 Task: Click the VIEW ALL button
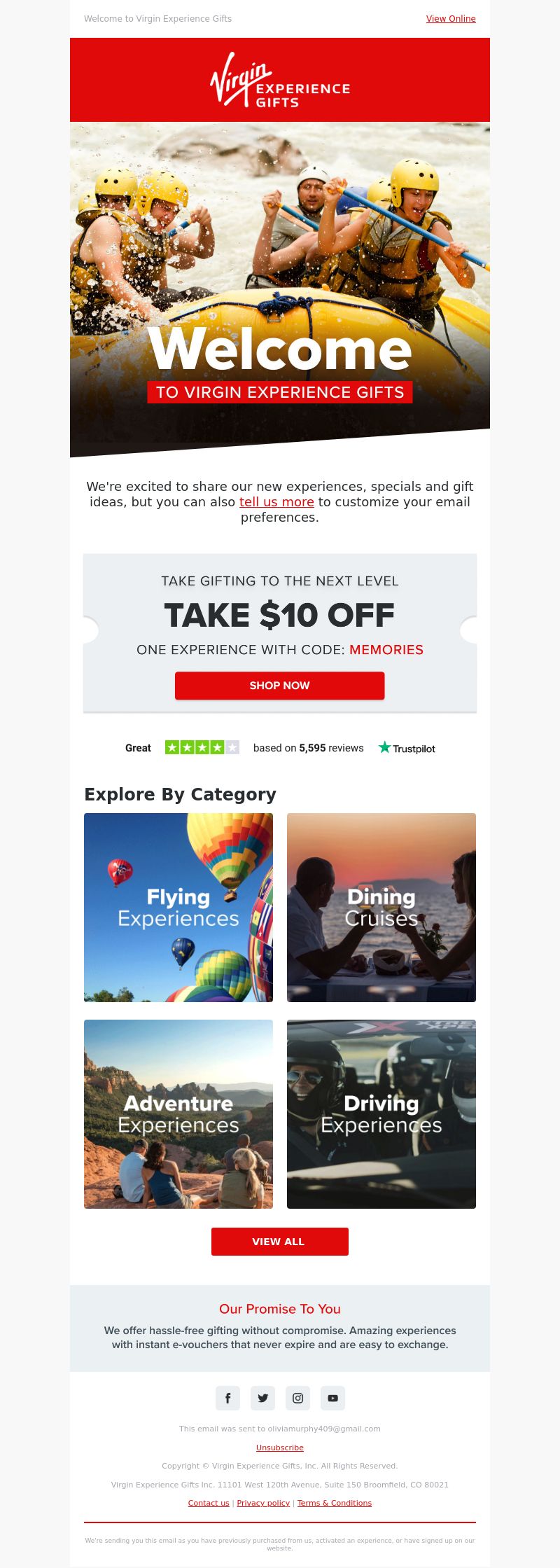tap(280, 1242)
